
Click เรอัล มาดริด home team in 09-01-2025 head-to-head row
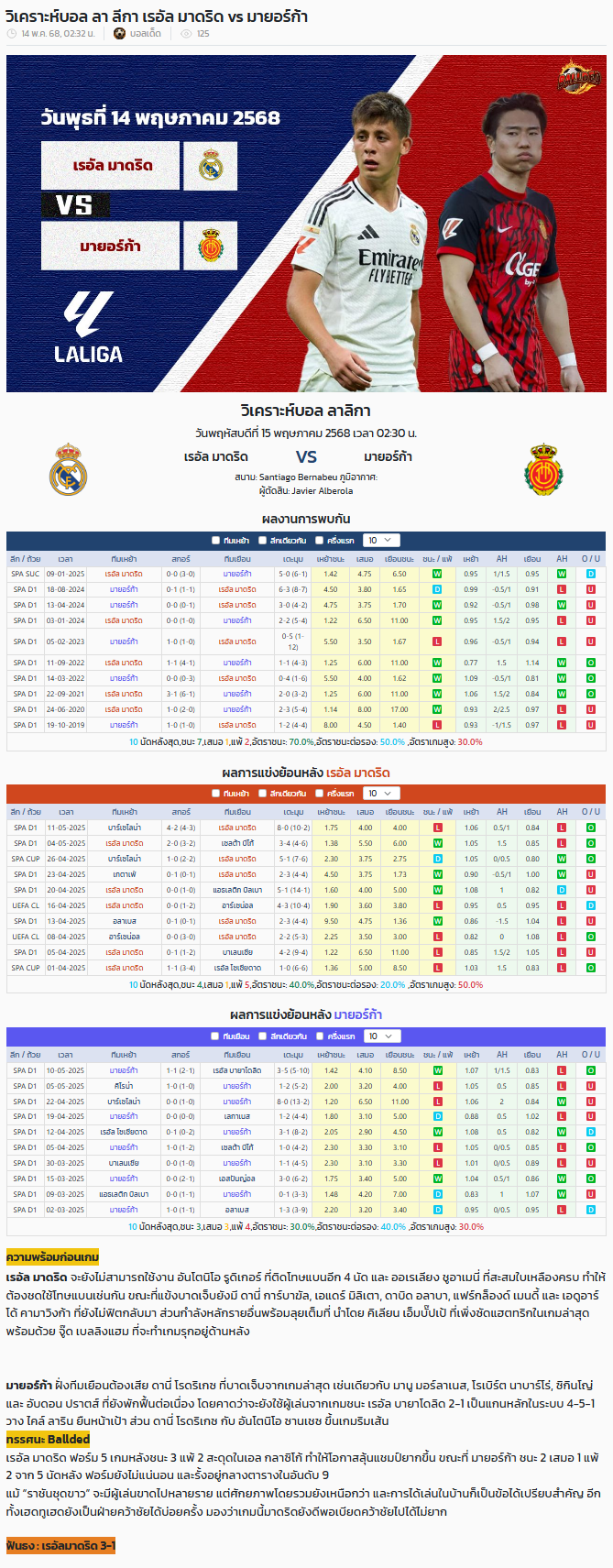point(124,575)
